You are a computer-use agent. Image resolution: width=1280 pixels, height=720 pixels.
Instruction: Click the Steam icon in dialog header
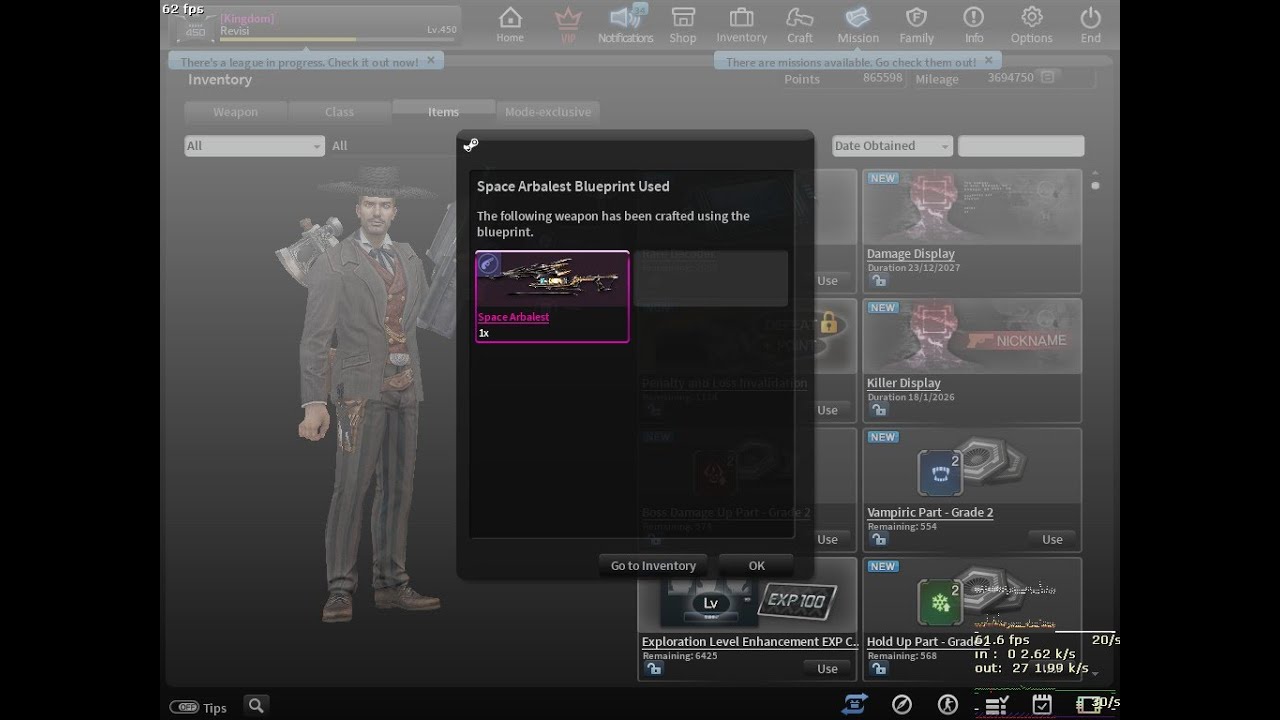tap(471, 146)
